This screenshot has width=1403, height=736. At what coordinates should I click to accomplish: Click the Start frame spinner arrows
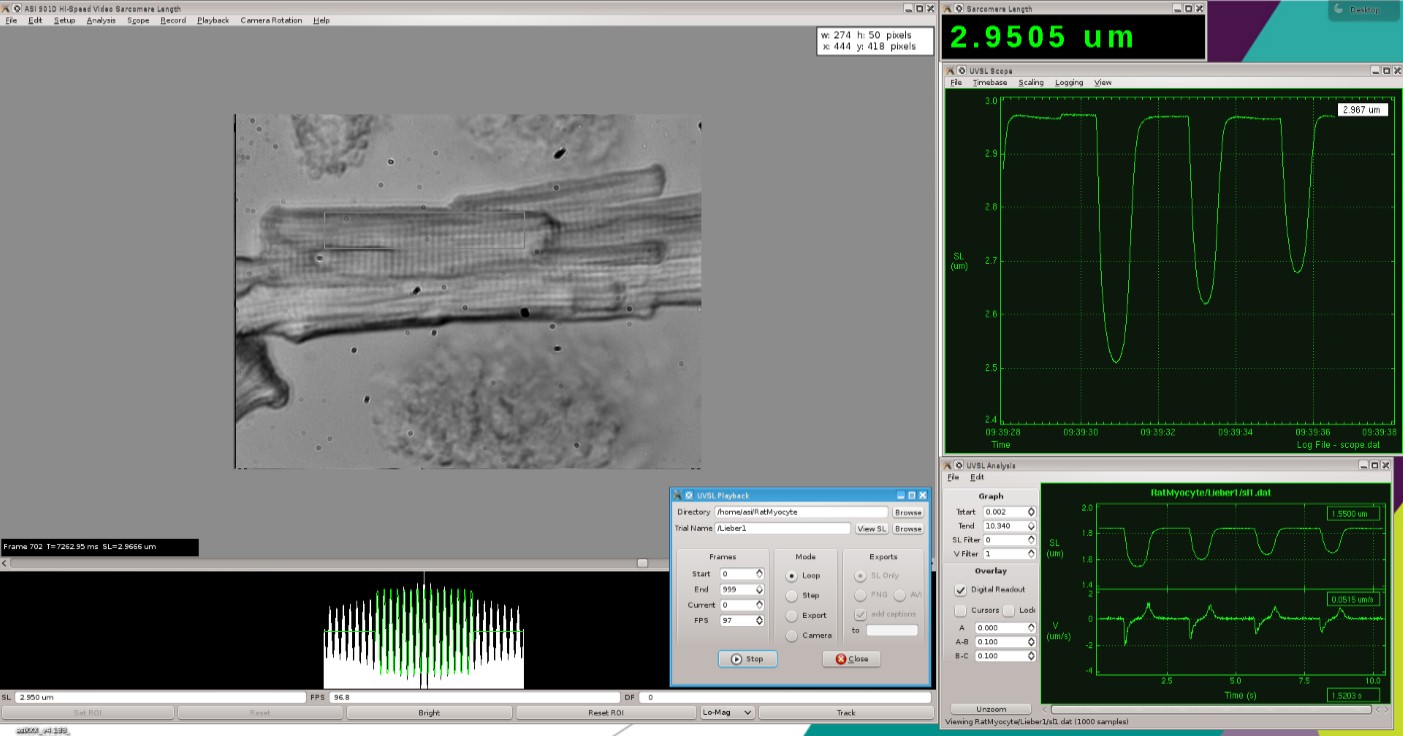pyautogui.click(x=760, y=574)
